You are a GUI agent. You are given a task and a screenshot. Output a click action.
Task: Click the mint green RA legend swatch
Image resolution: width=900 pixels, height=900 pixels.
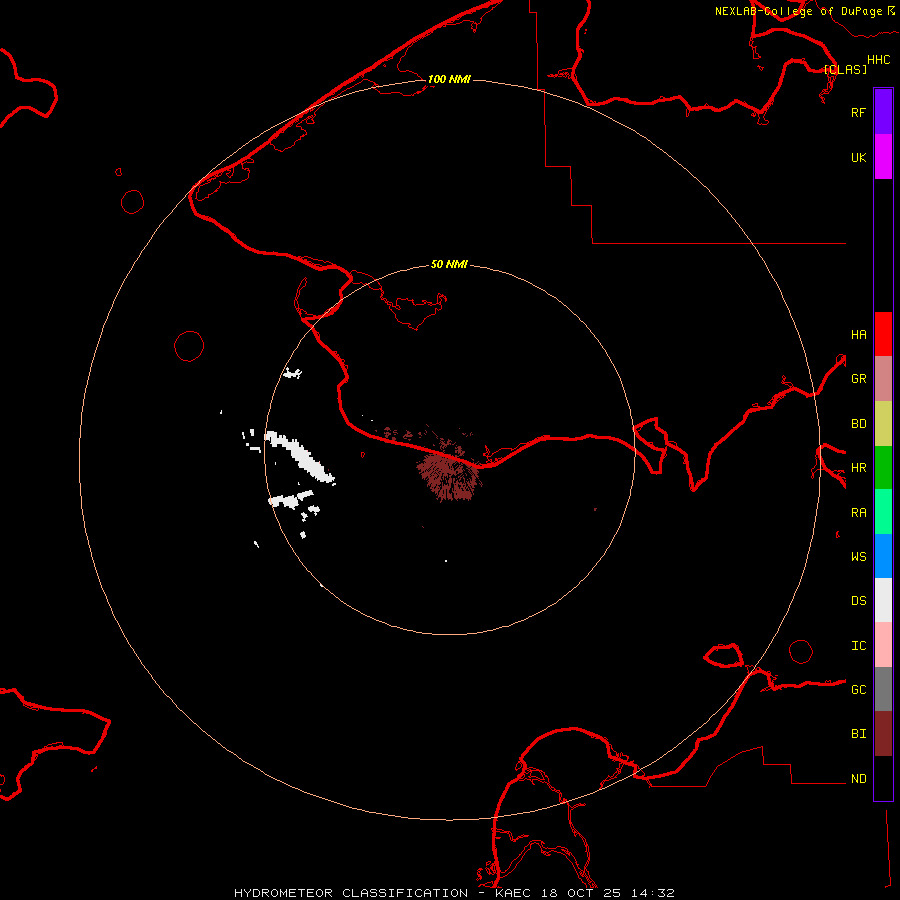[x=883, y=512]
